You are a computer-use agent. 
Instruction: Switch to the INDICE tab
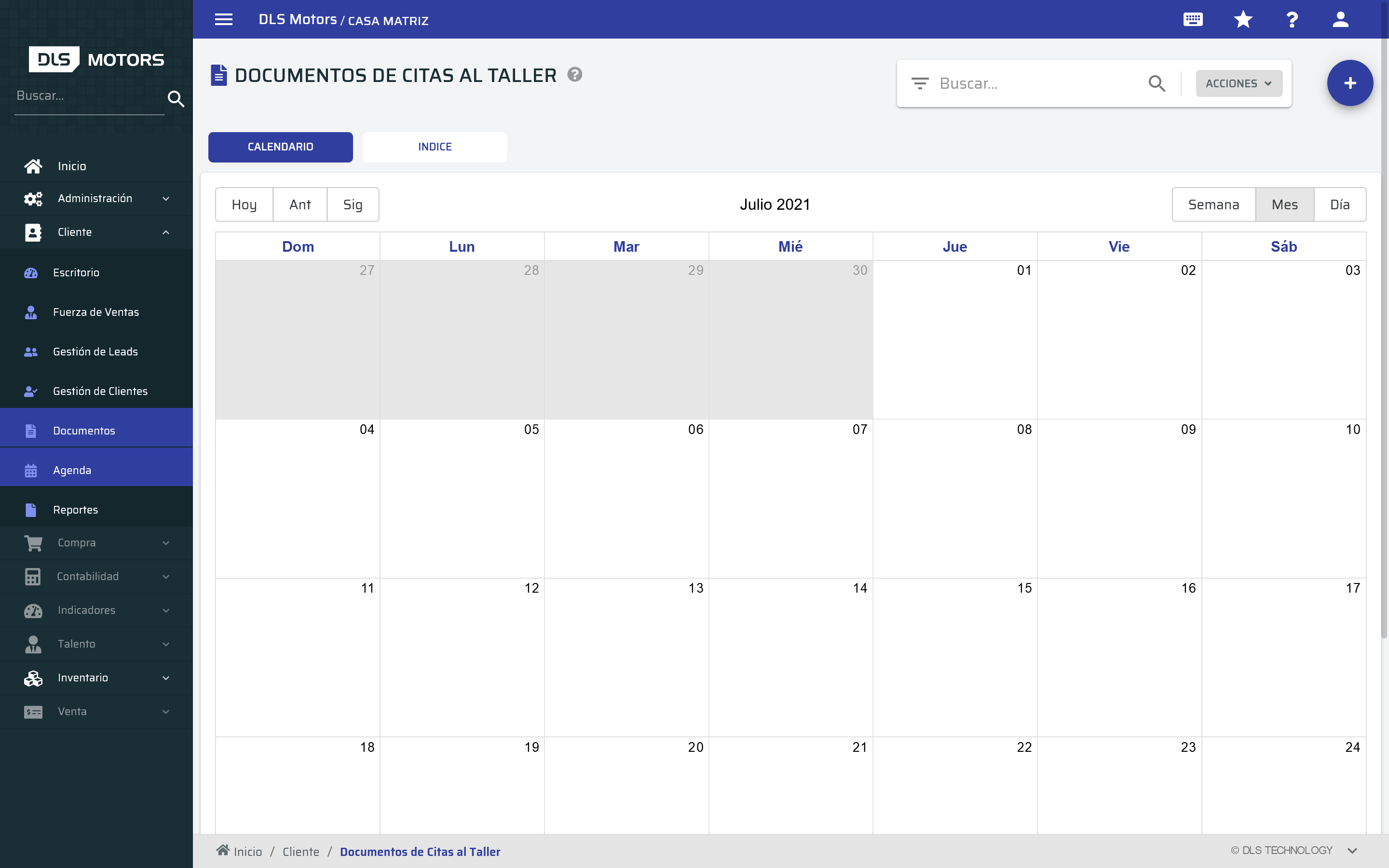[435, 147]
